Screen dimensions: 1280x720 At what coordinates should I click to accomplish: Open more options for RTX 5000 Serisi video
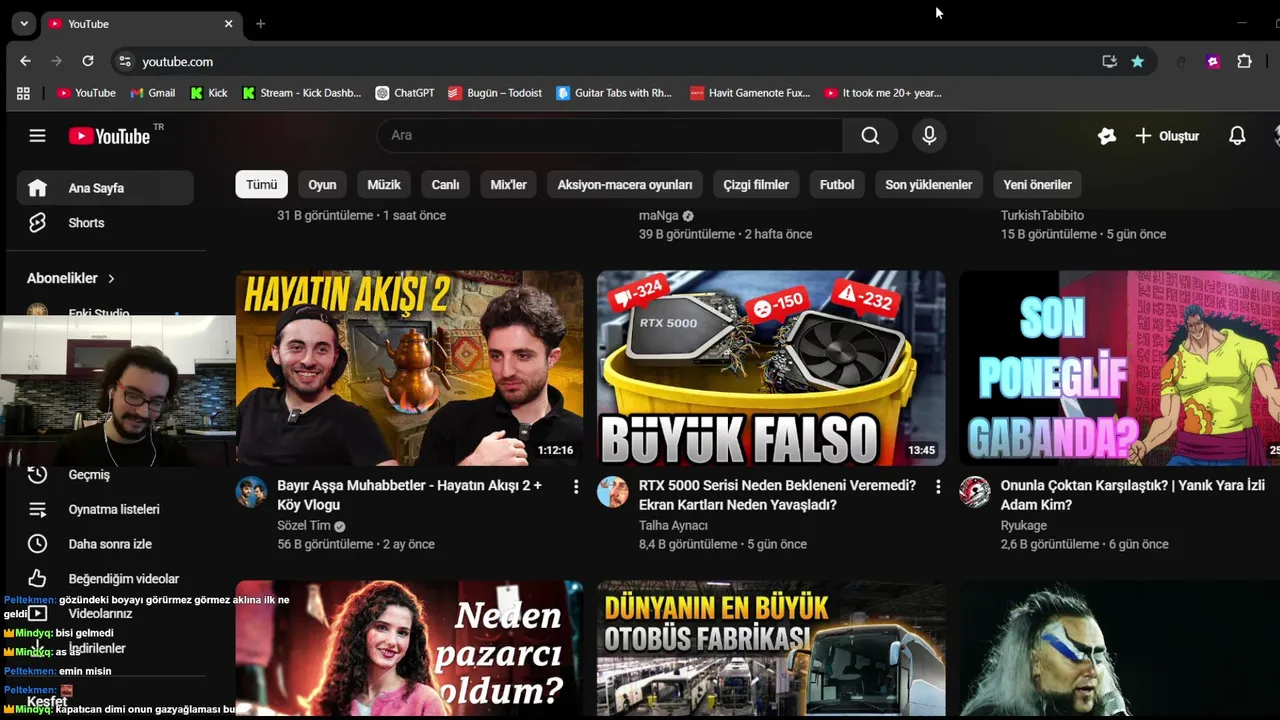pyautogui.click(x=937, y=487)
